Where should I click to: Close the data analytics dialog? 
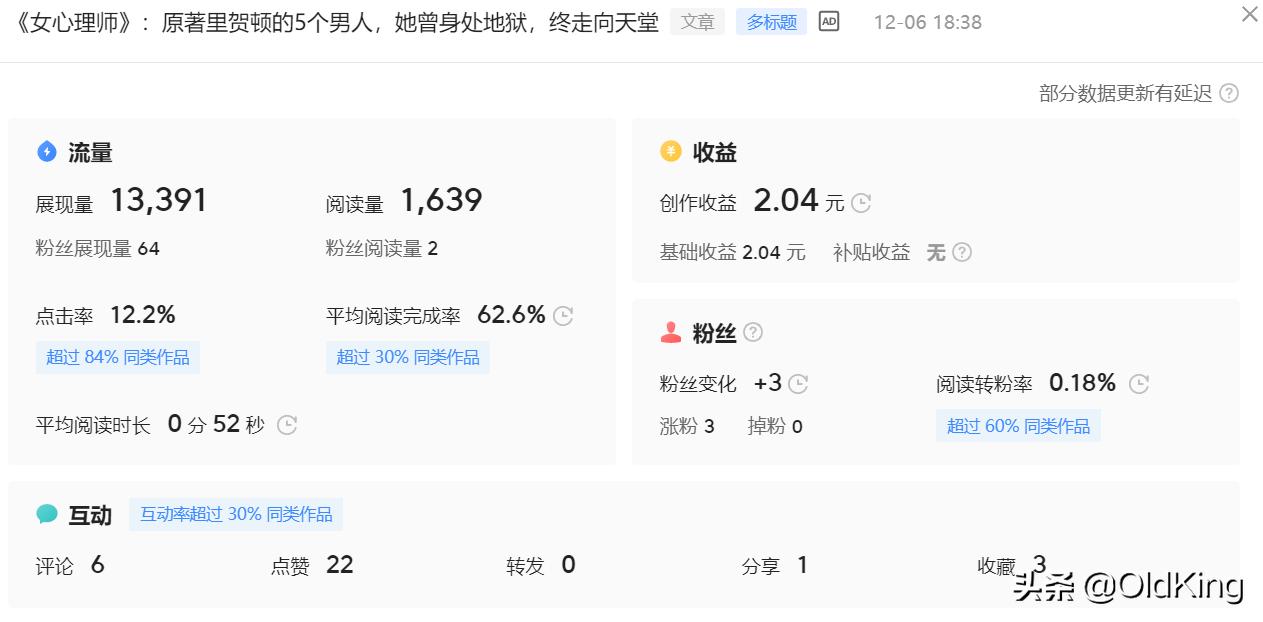(x=1249, y=14)
